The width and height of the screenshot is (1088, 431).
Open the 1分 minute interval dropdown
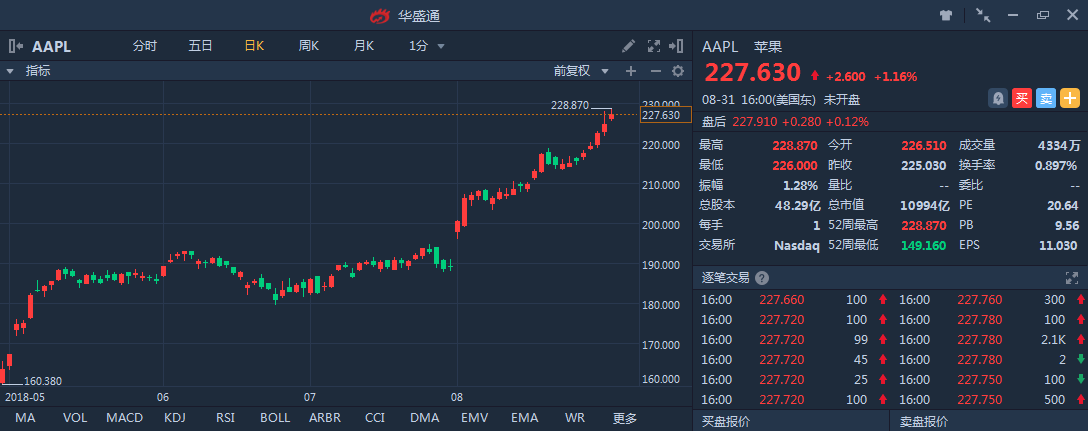pyautogui.click(x=427, y=46)
